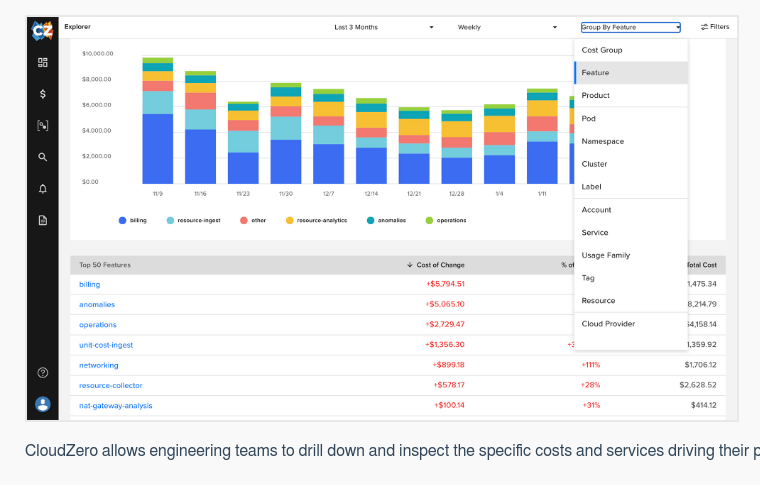Toggle the resource-analytics legend entry
This screenshot has height=495, width=760.
316,220
